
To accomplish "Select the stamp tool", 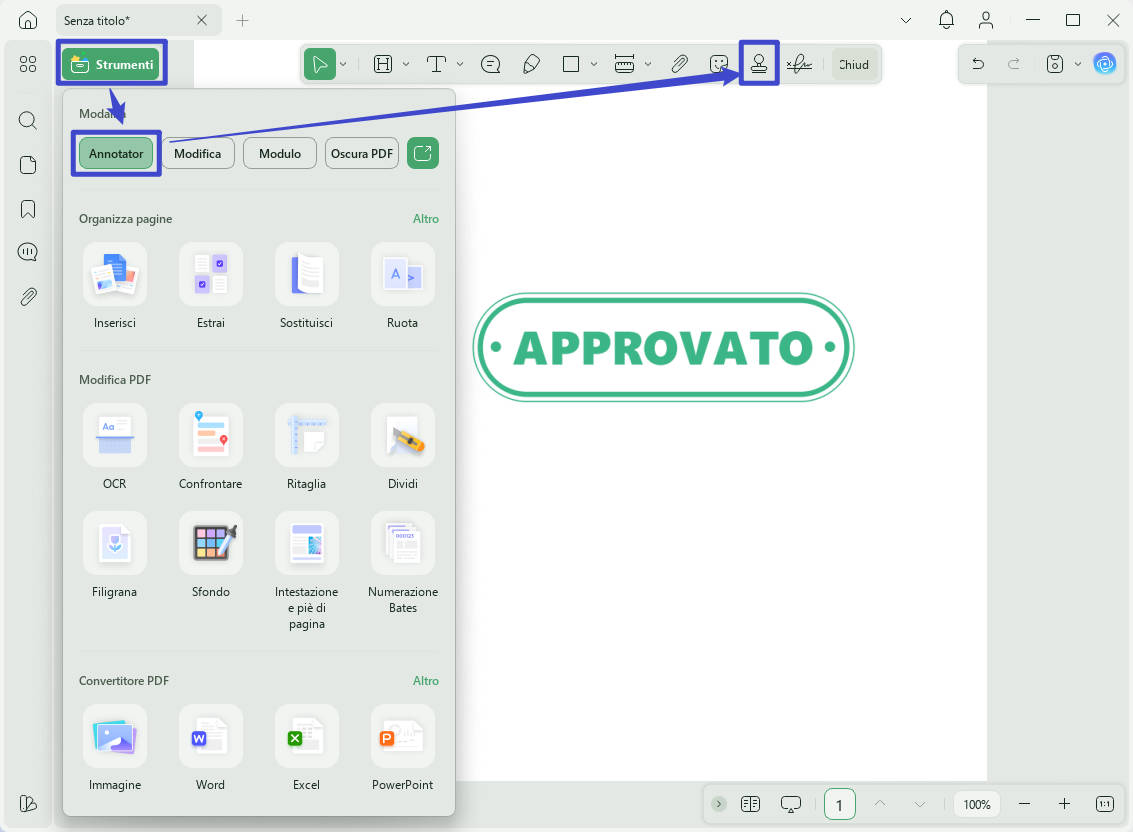I will coord(759,64).
